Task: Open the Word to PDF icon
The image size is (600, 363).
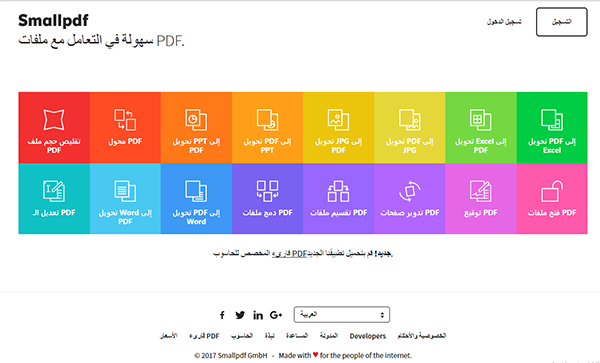Action: point(125,191)
